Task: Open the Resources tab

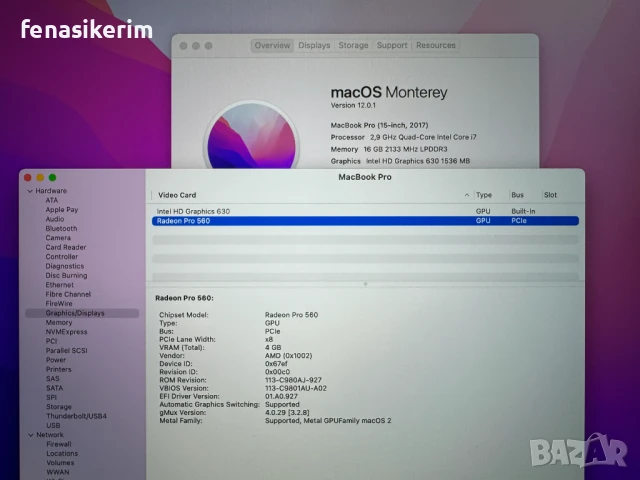Action: [436, 45]
